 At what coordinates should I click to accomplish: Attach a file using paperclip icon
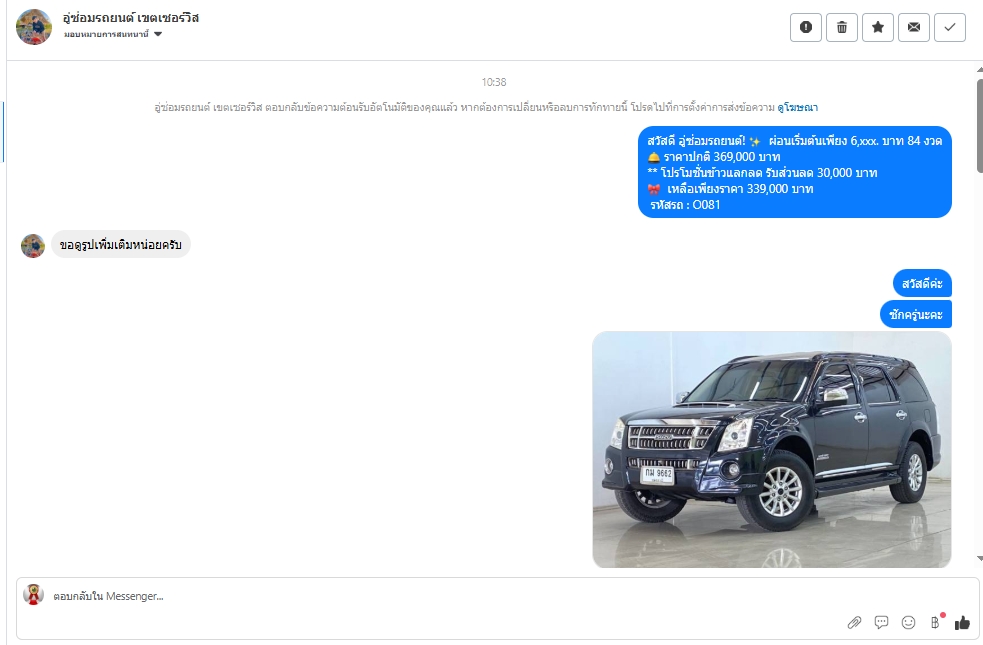coord(854,622)
